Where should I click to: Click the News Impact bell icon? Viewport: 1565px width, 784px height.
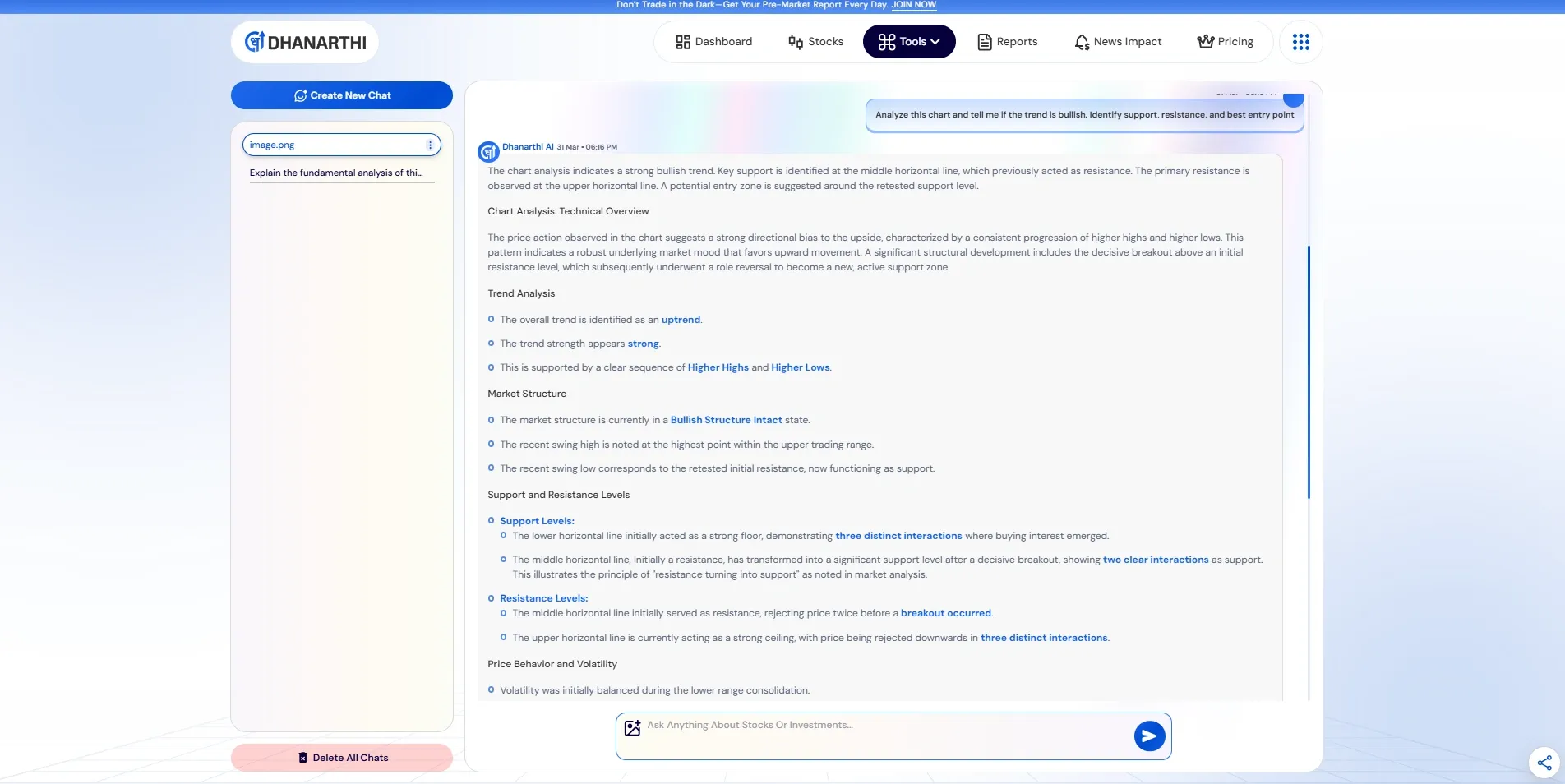point(1082,42)
